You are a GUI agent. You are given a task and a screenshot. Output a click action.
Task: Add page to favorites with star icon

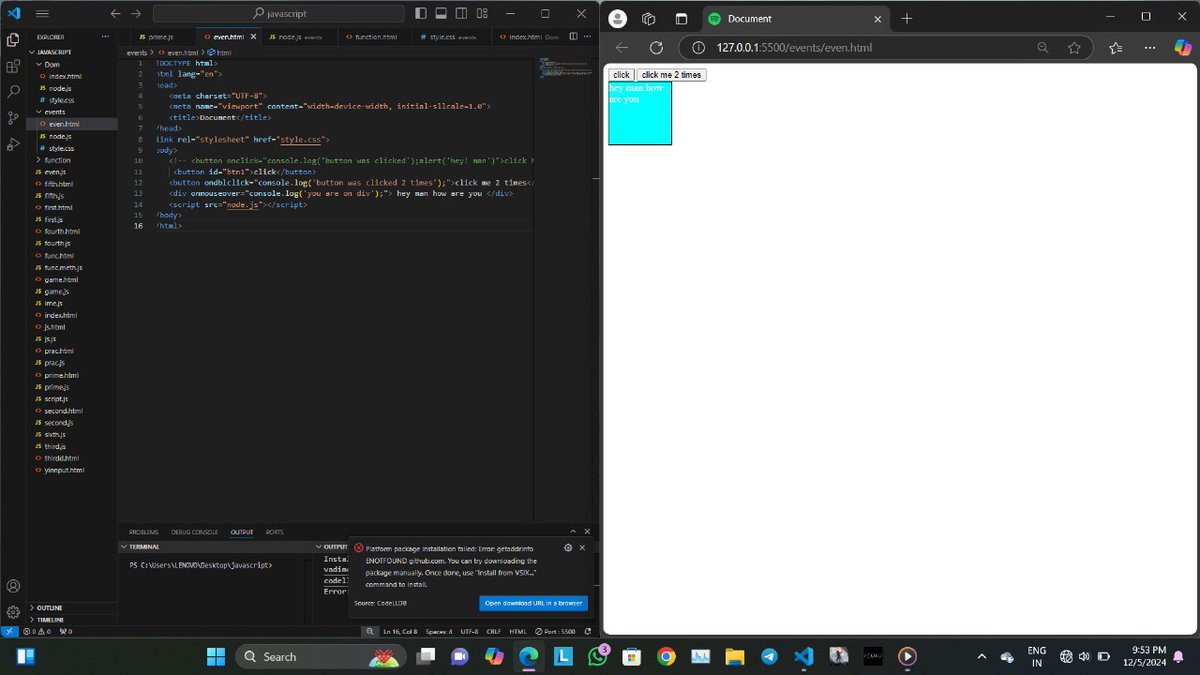(1074, 47)
